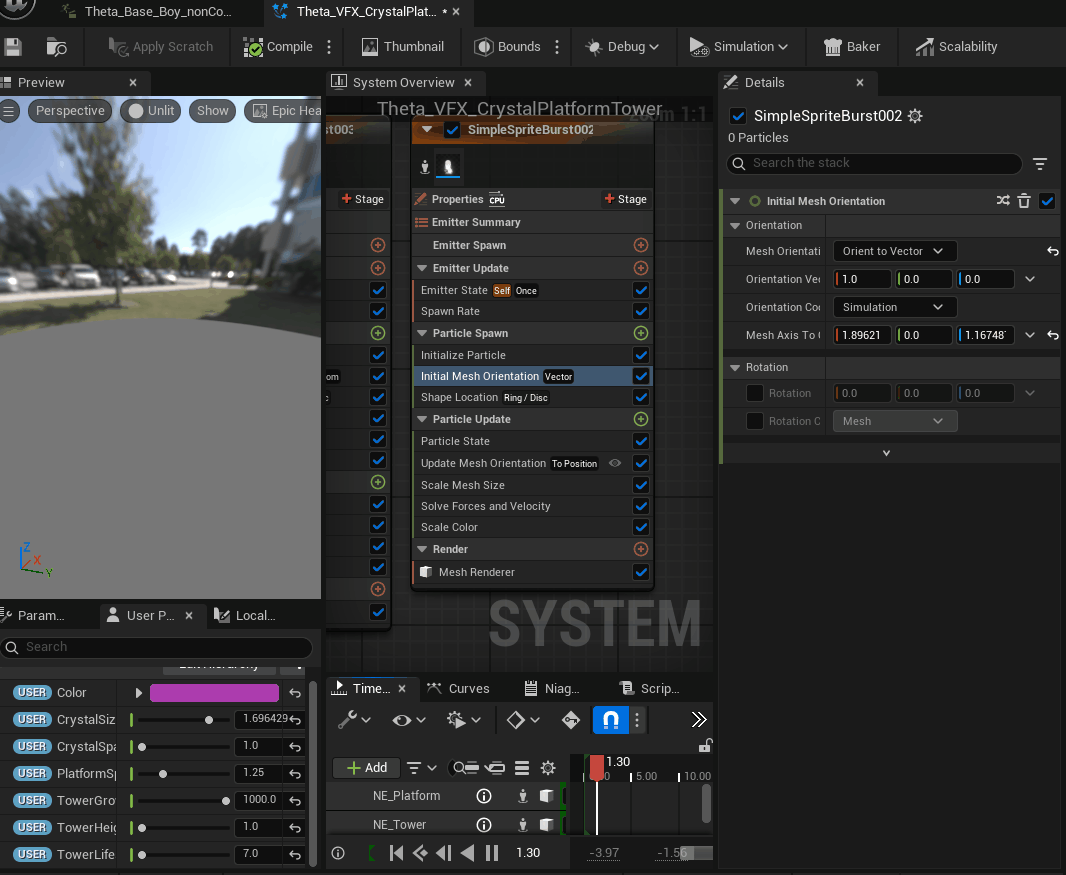The height and width of the screenshot is (875, 1066).
Task: Open timeline settings gear icon
Action: tap(548, 768)
